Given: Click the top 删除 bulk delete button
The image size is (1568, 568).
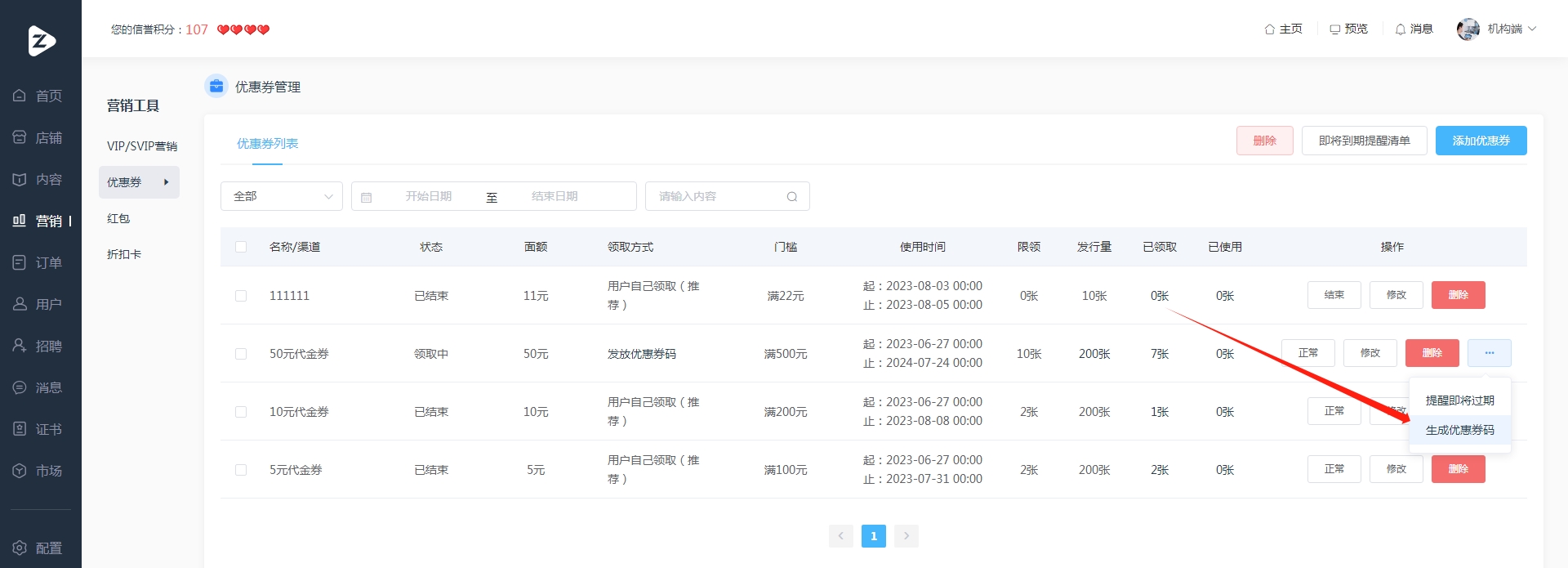Looking at the screenshot, I should [x=1265, y=141].
